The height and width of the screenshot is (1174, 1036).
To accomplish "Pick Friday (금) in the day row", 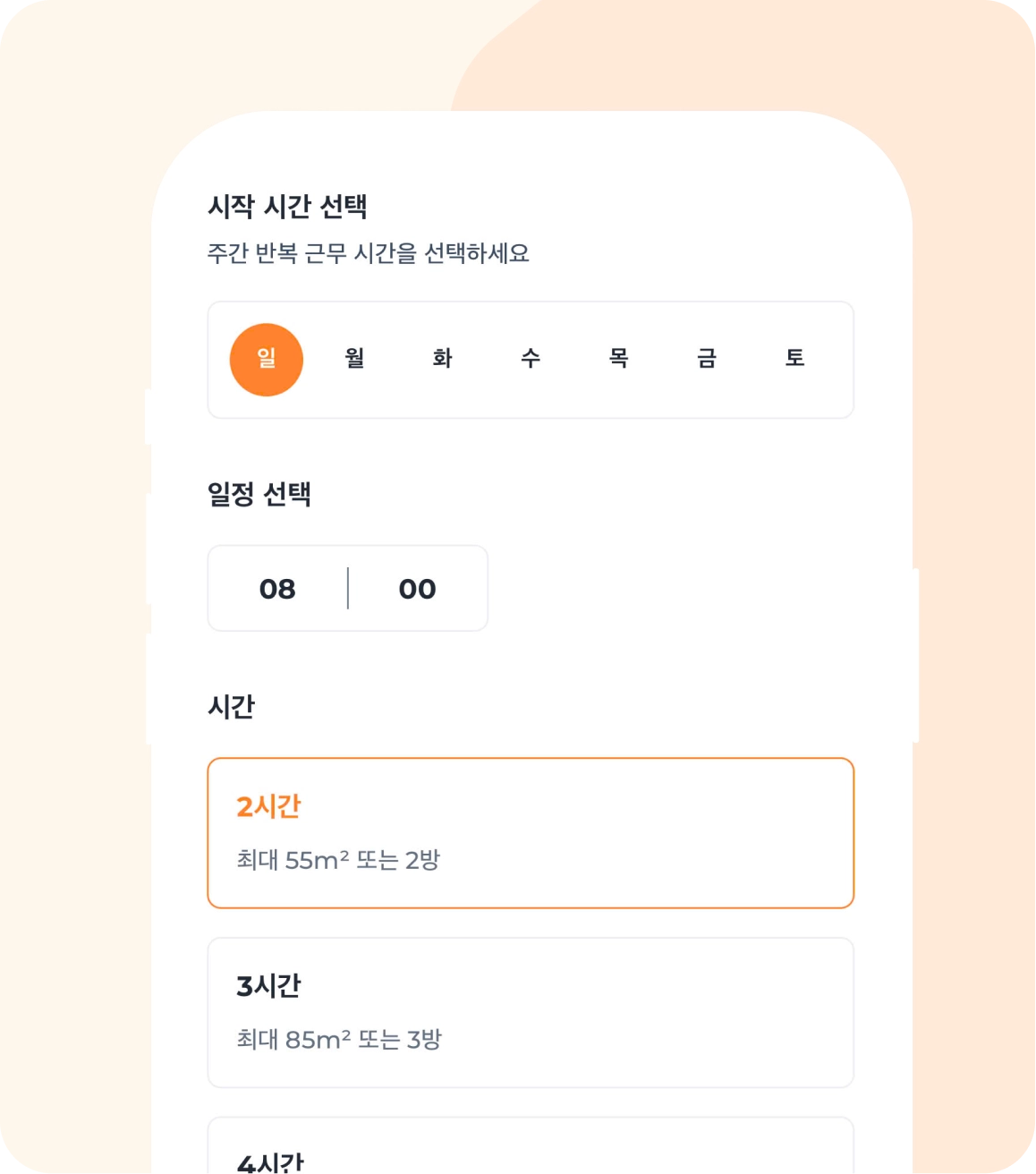I will tap(707, 360).
